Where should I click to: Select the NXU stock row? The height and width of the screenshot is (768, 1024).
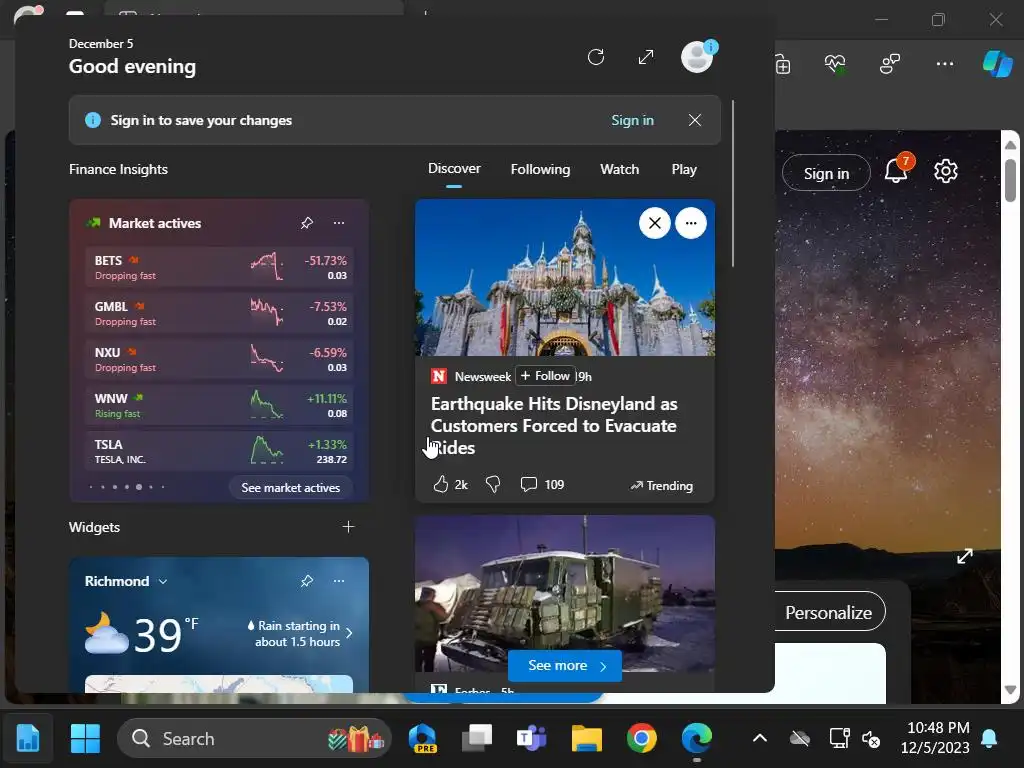[219, 359]
